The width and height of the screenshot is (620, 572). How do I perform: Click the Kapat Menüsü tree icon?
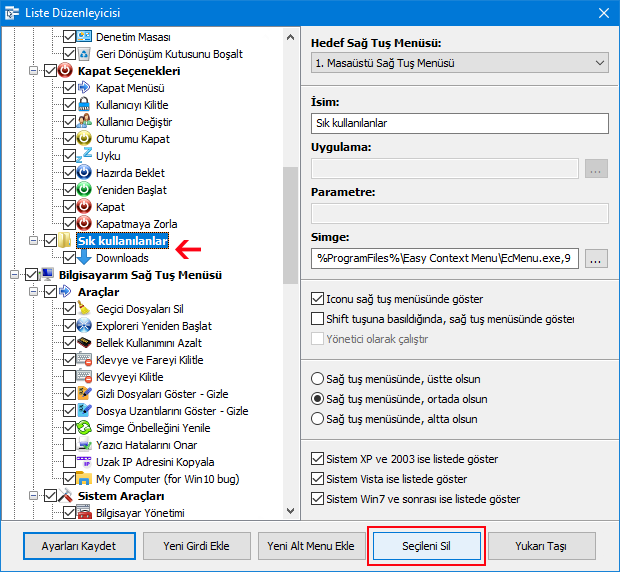pyautogui.click(x=84, y=88)
